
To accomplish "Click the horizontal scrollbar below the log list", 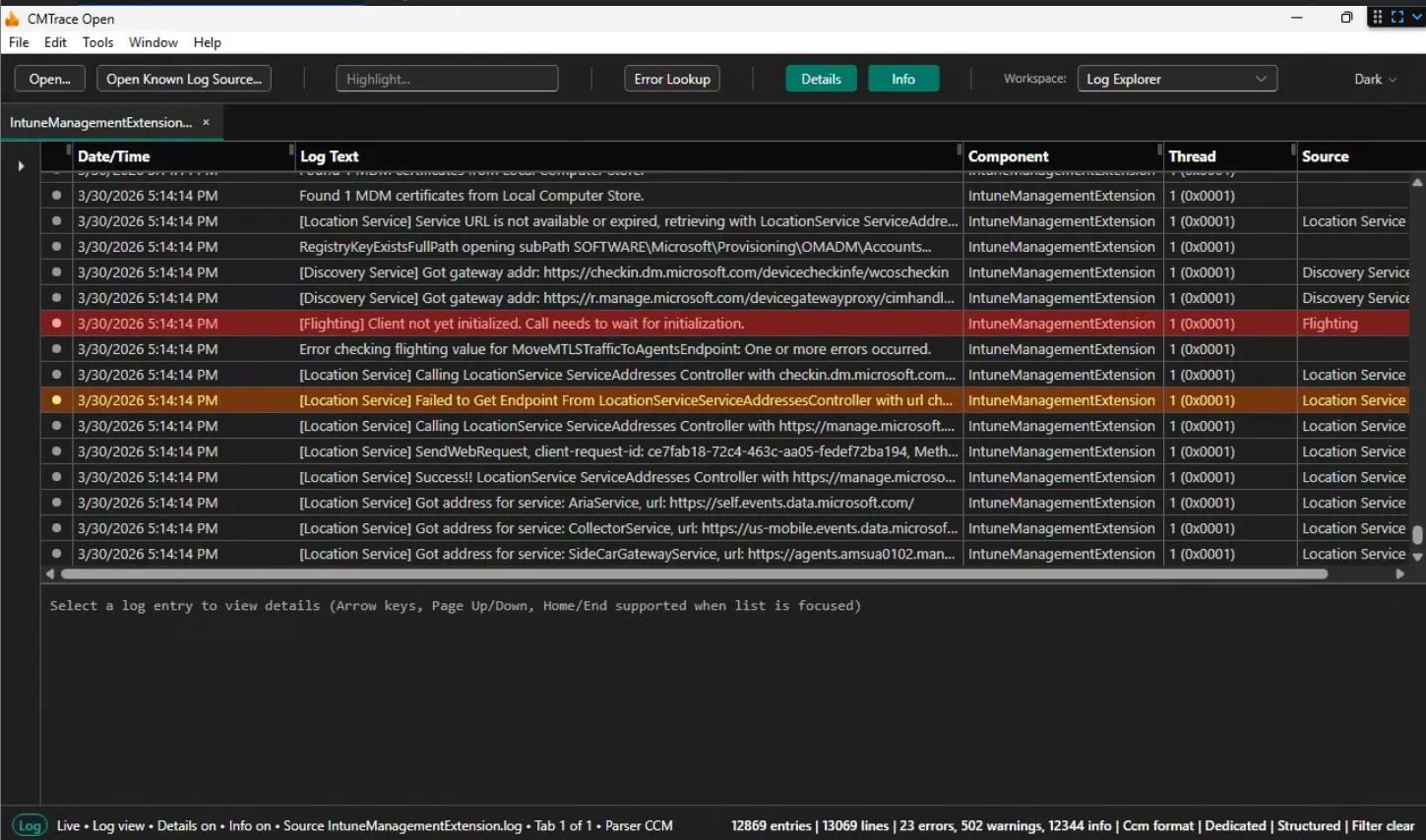I will [689, 573].
